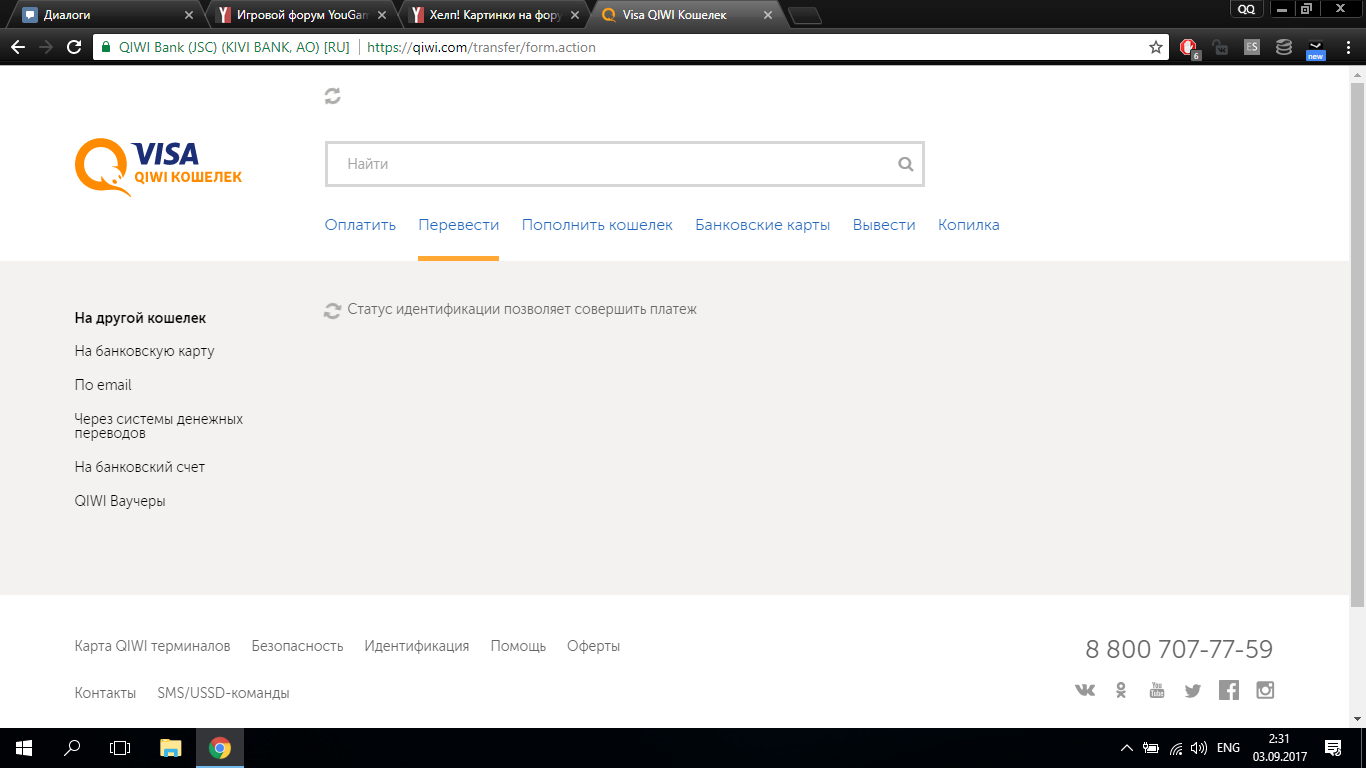The width and height of the screenshot is (1366, 768).
Task: Go to the Пополнить кошелек section
Action: pyautogui.click(x=597, y=225)
